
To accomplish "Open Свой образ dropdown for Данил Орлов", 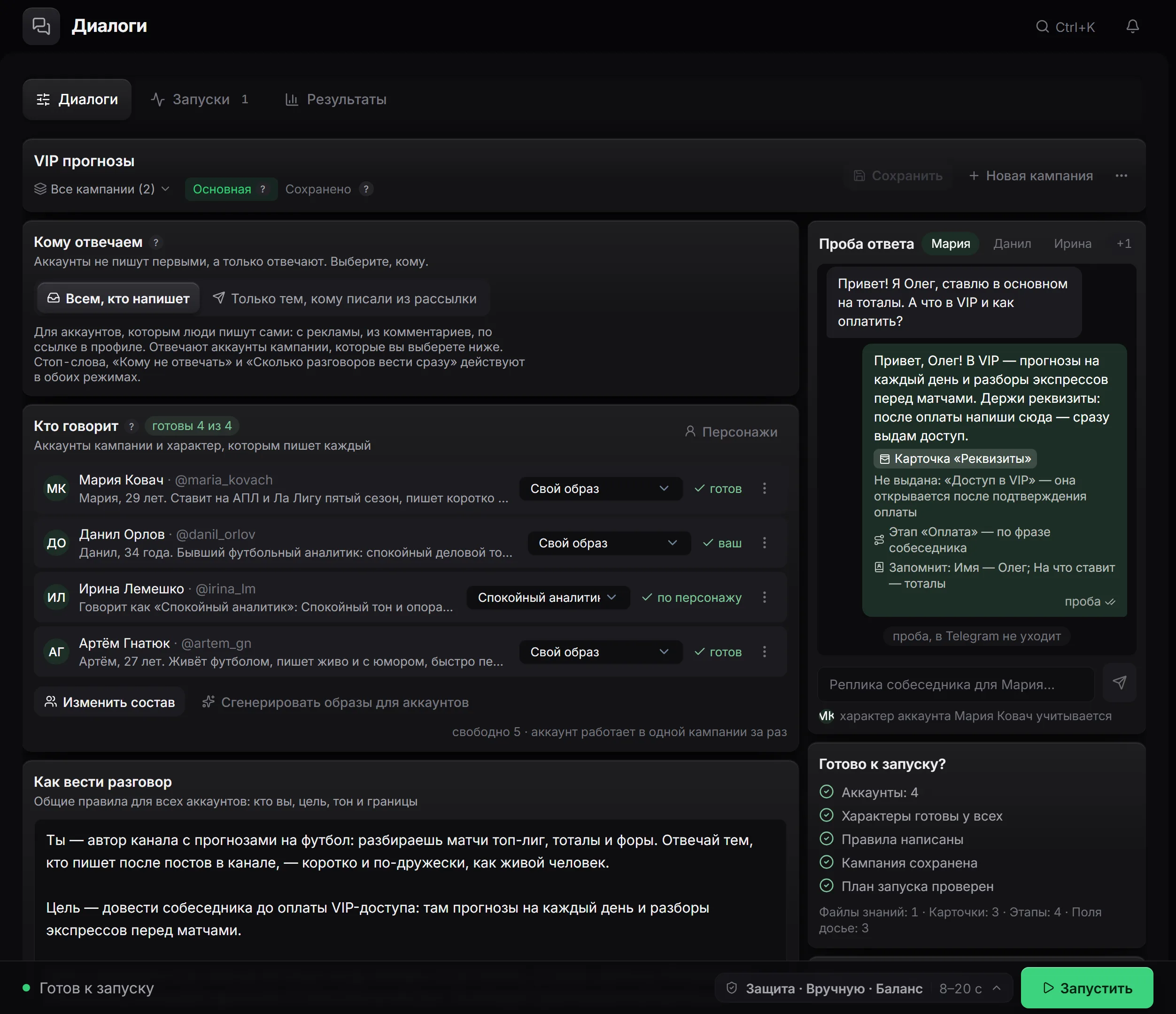I will pos(609,543).
